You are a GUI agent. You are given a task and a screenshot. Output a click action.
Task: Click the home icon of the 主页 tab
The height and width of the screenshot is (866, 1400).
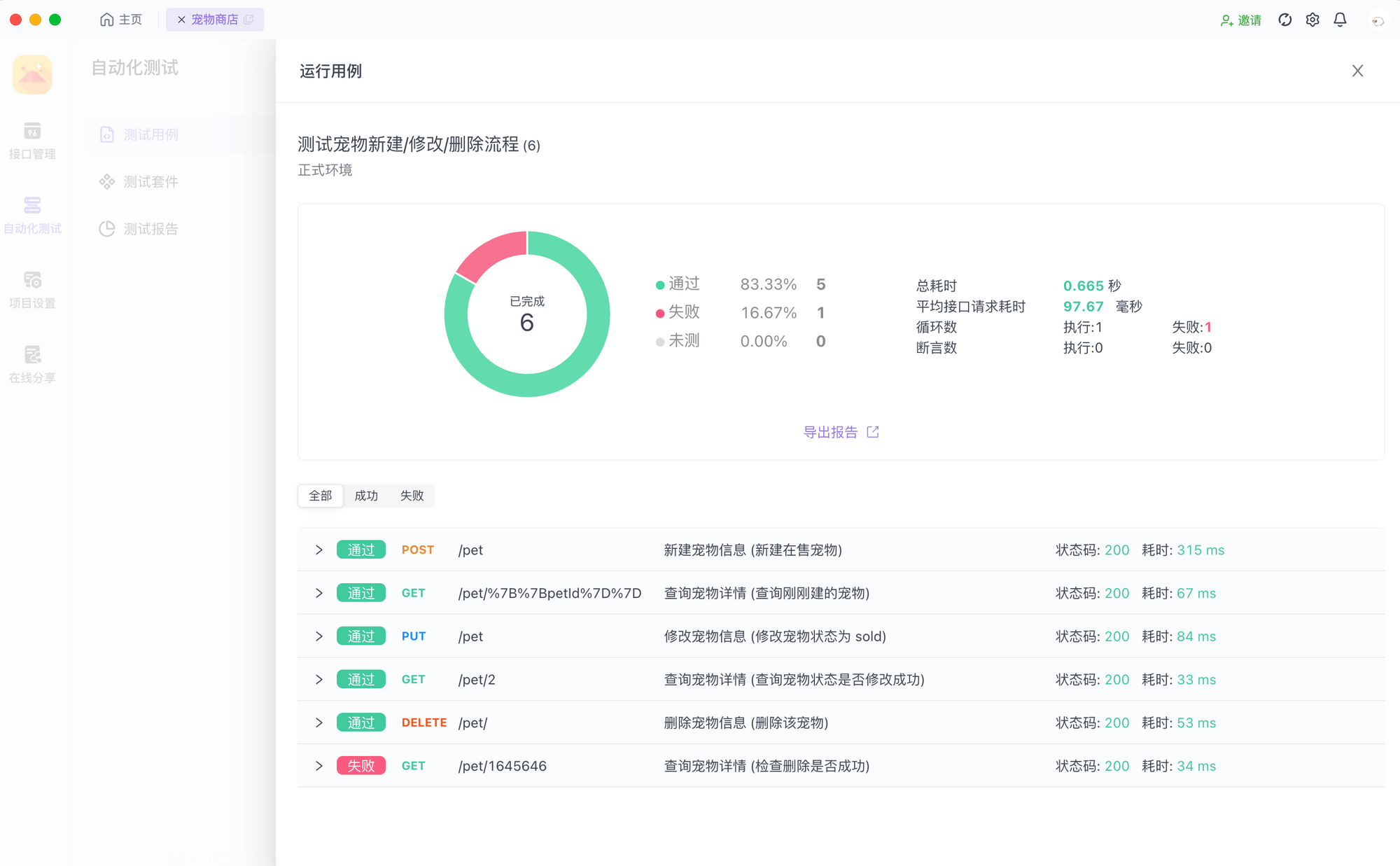coord(106,20)
